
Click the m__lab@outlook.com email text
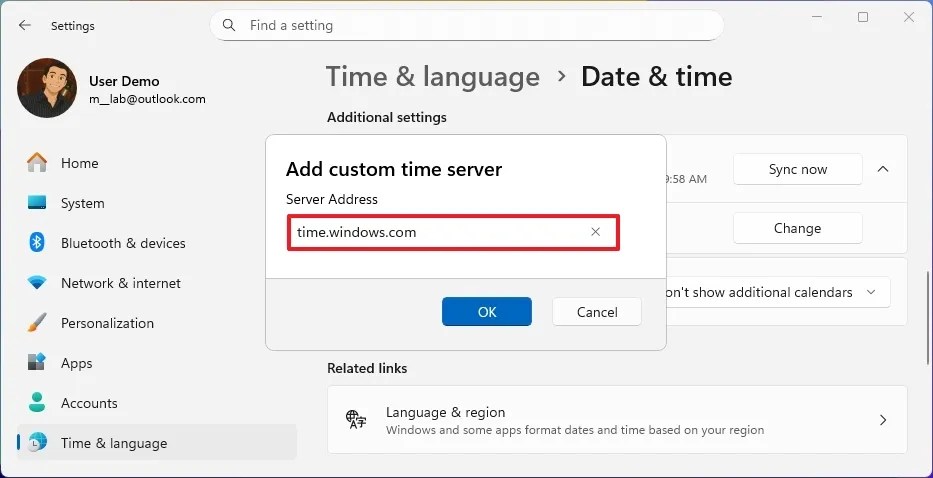[148, 99]
